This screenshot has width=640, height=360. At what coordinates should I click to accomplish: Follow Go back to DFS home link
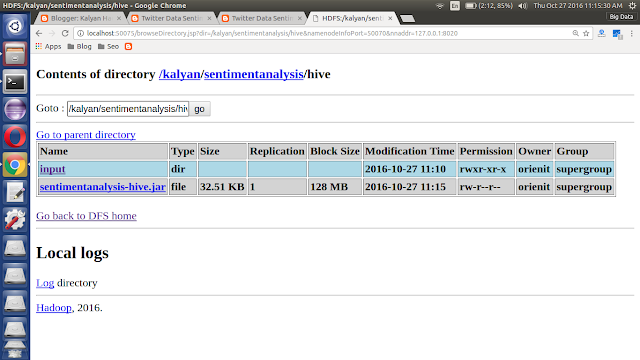click(86, 216)
